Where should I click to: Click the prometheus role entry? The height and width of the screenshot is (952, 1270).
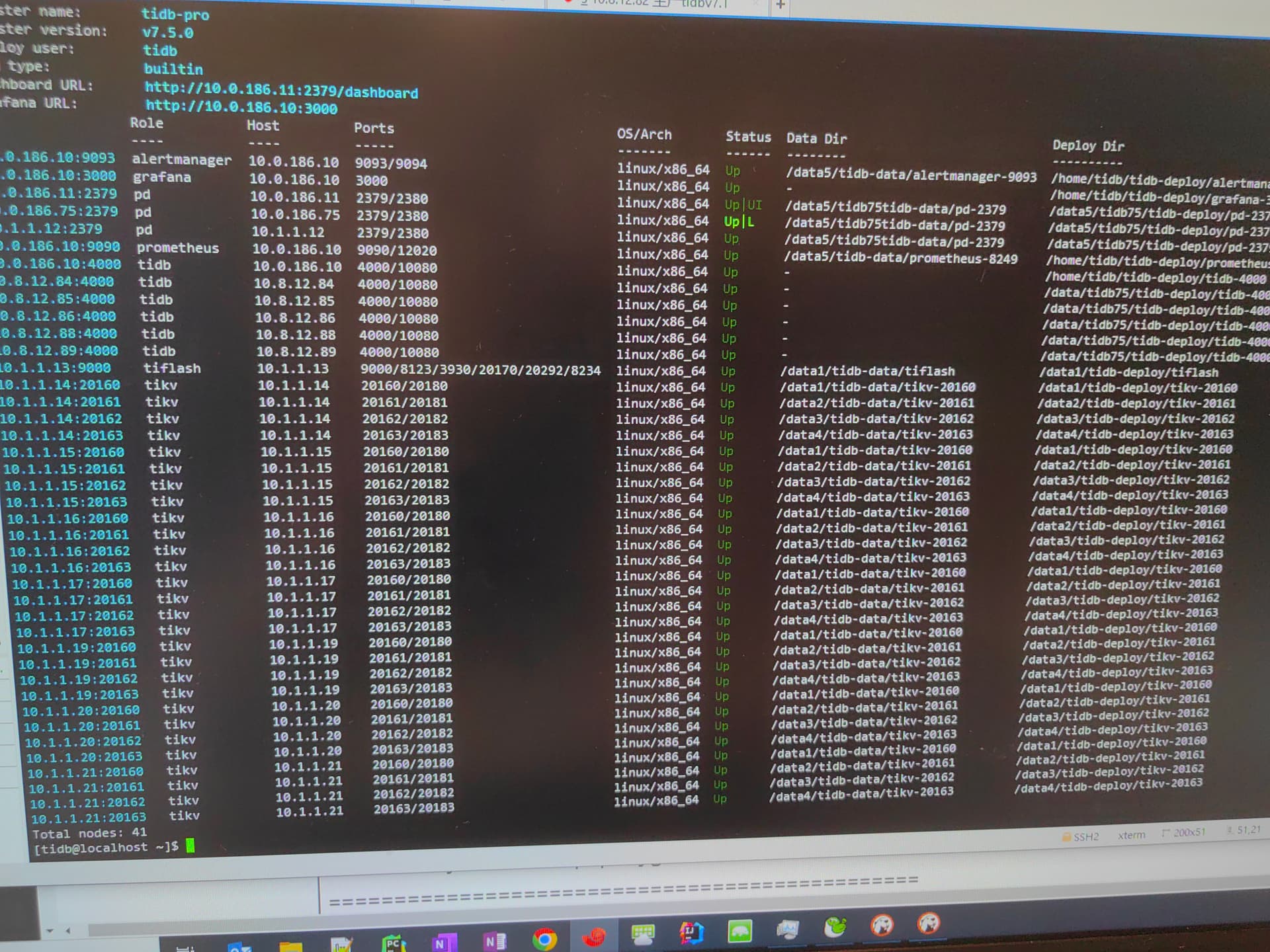tap(177, 248)
